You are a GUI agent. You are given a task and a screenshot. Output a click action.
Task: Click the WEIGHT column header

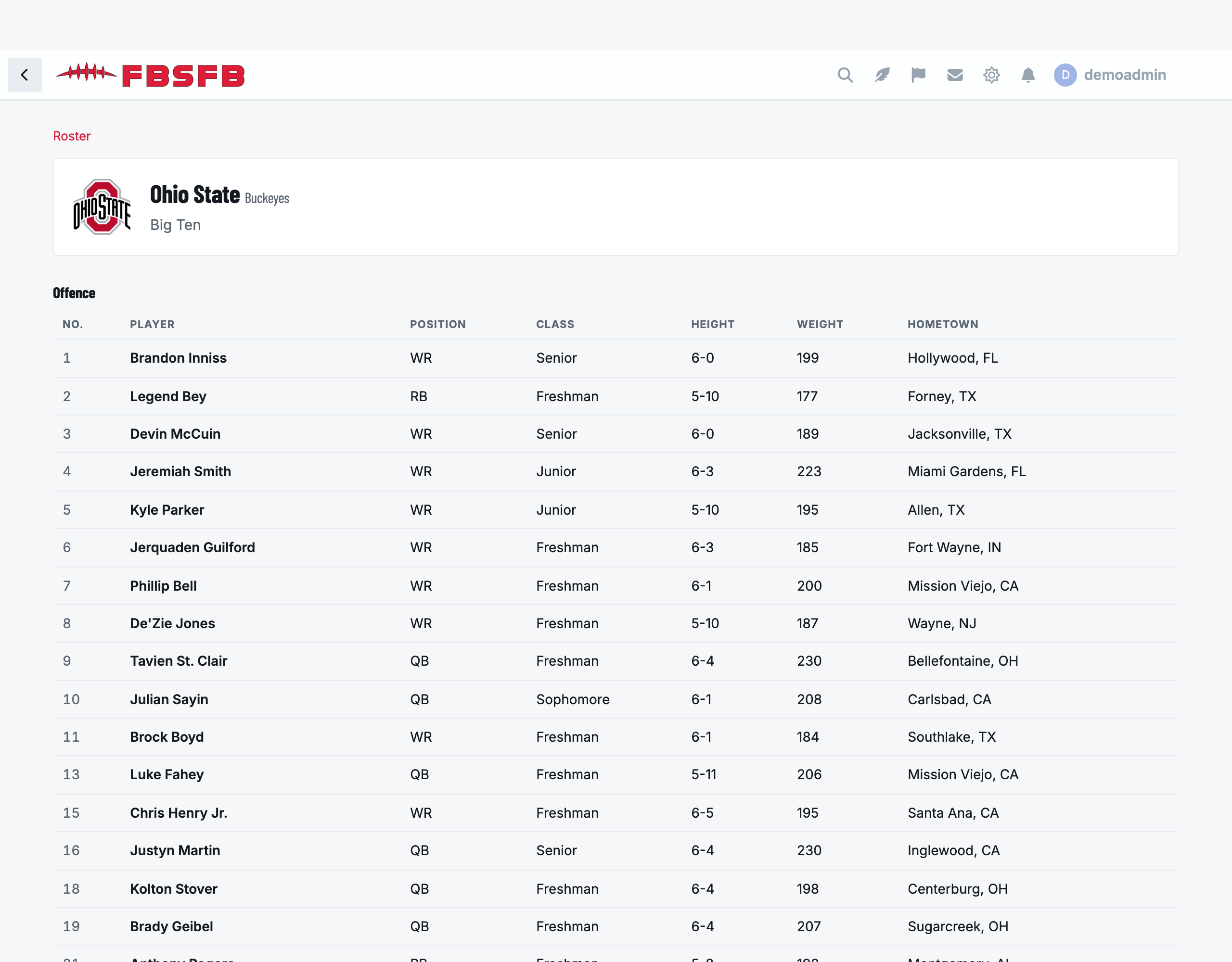point(820,324)
